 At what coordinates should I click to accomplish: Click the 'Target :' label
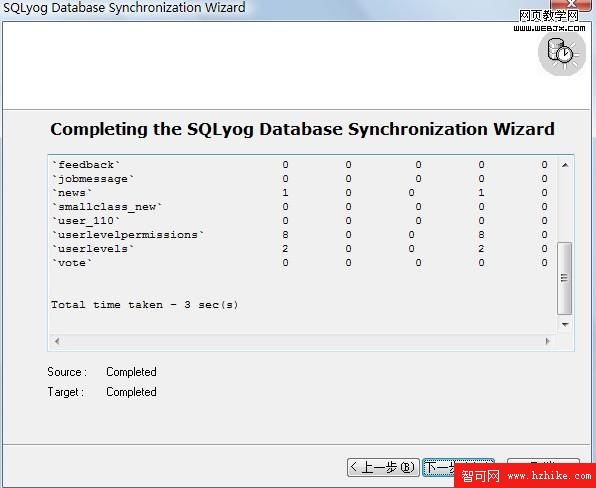pos(65,392)
